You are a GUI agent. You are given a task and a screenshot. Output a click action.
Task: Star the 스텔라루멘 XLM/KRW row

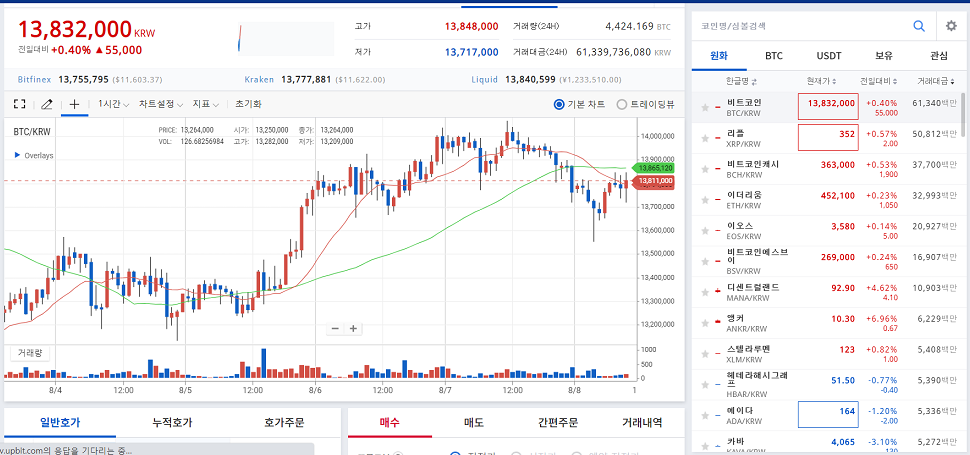(704, 354)
